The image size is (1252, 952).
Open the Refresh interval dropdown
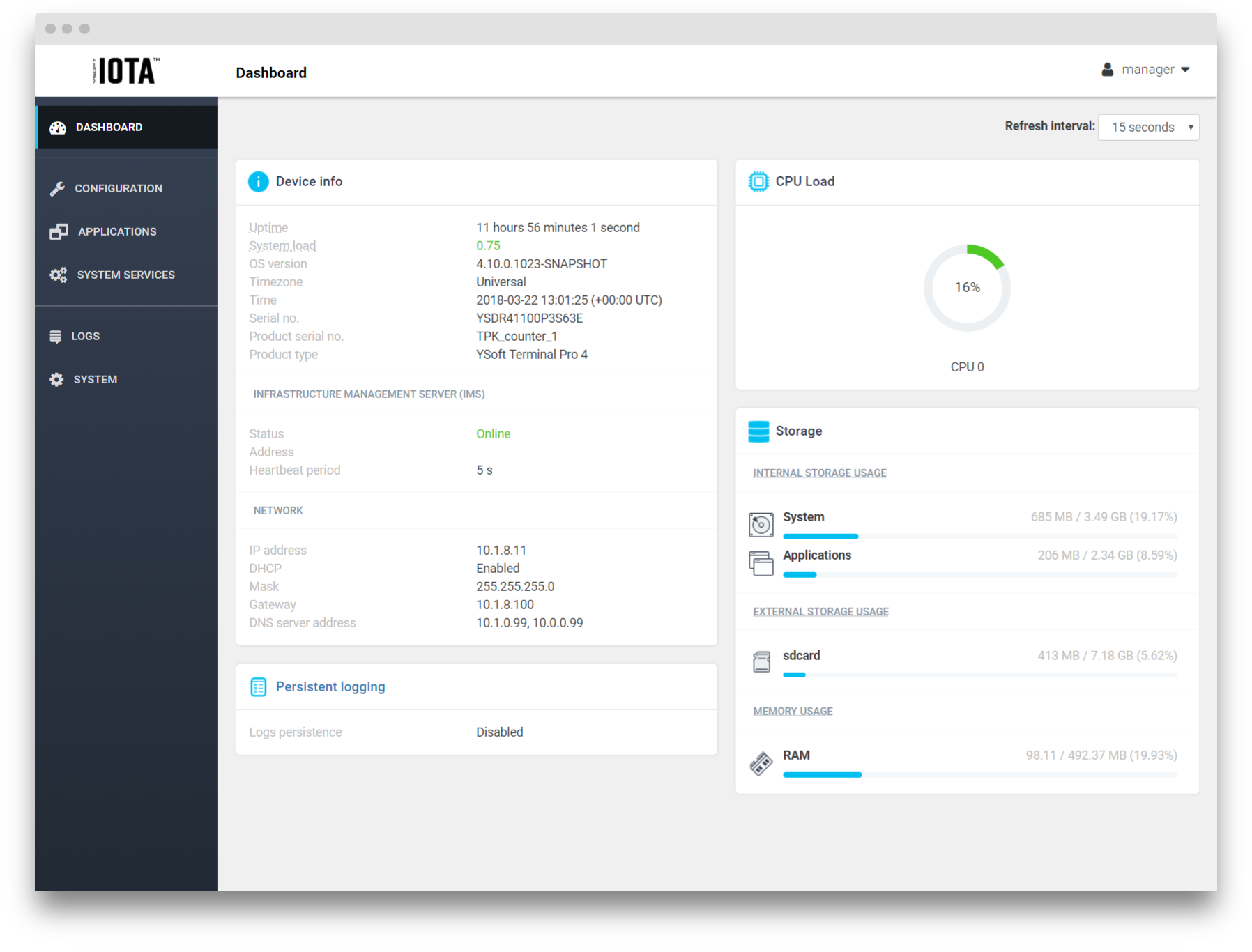[x=1148, y=128]
